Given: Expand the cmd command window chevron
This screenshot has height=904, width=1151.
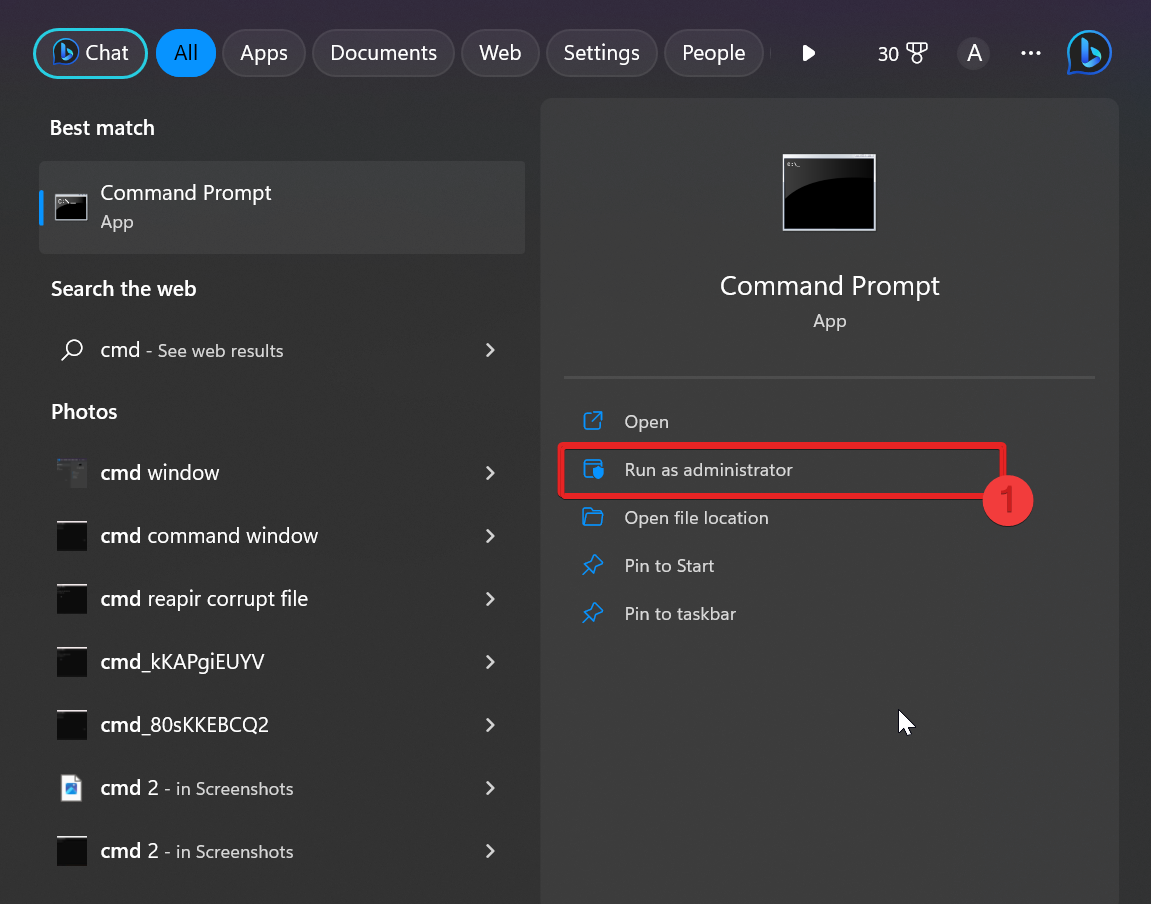Looking at the screenshot, I should [x=490, y=536].
